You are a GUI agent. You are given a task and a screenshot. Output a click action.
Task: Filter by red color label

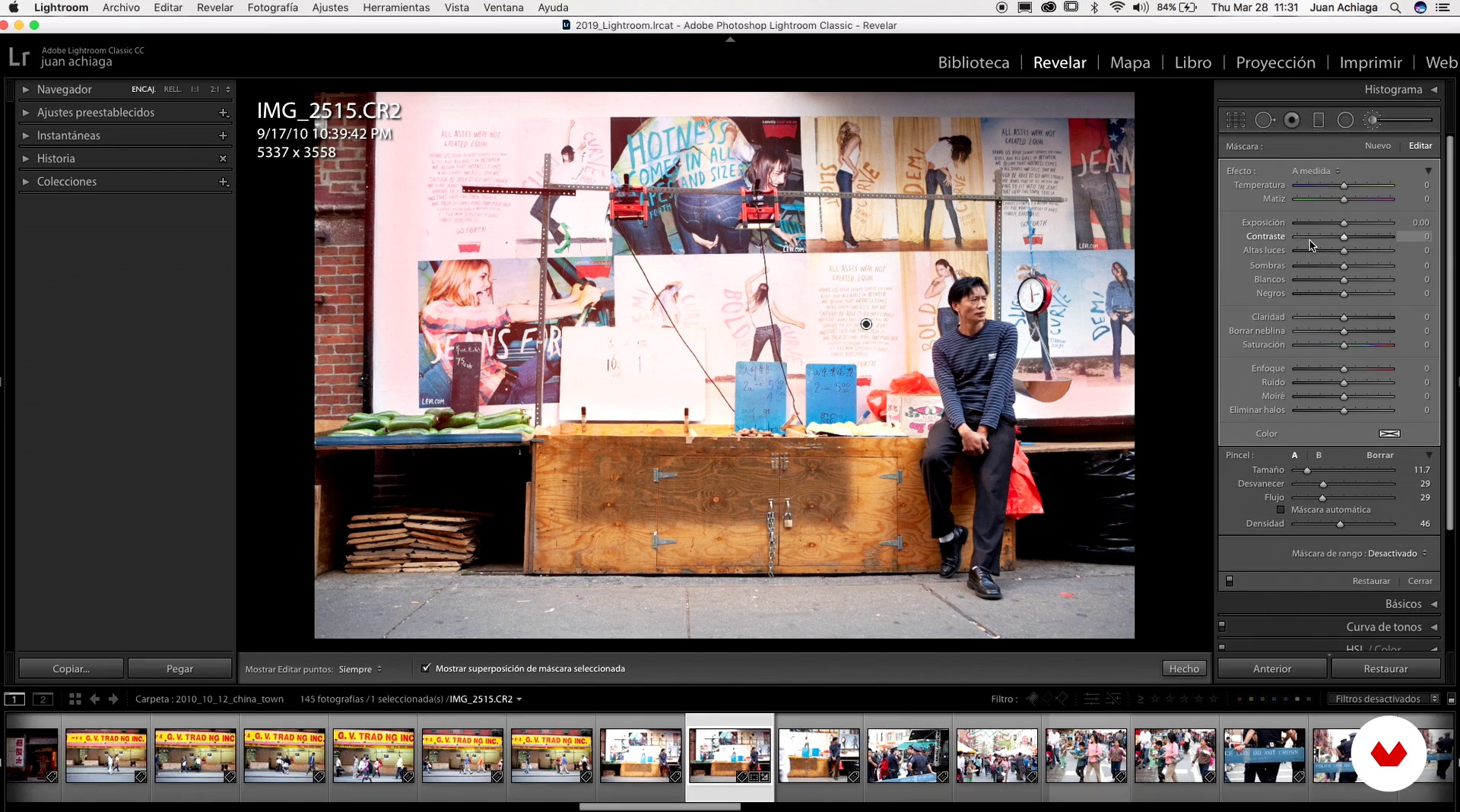point(1239,699)
